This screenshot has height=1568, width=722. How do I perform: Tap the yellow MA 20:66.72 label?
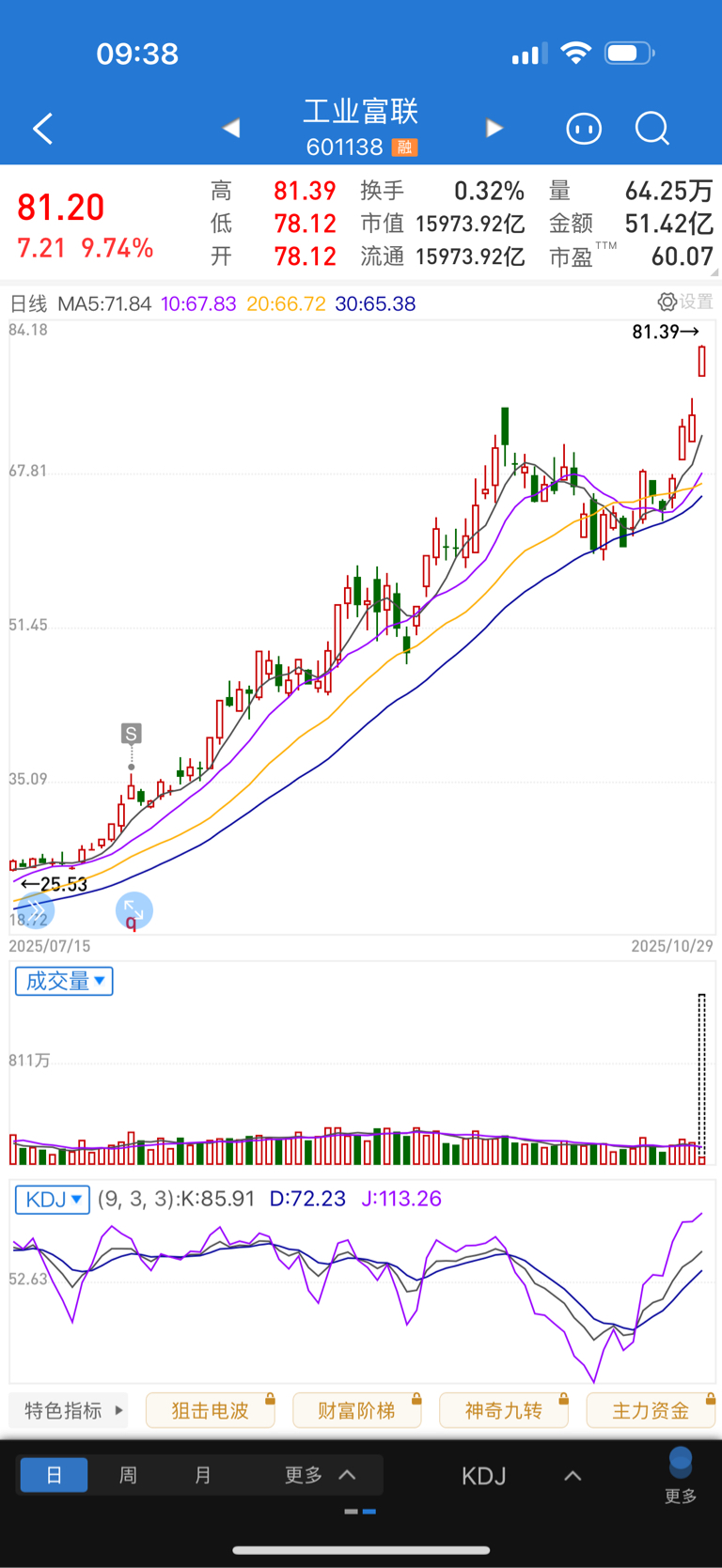286,303
